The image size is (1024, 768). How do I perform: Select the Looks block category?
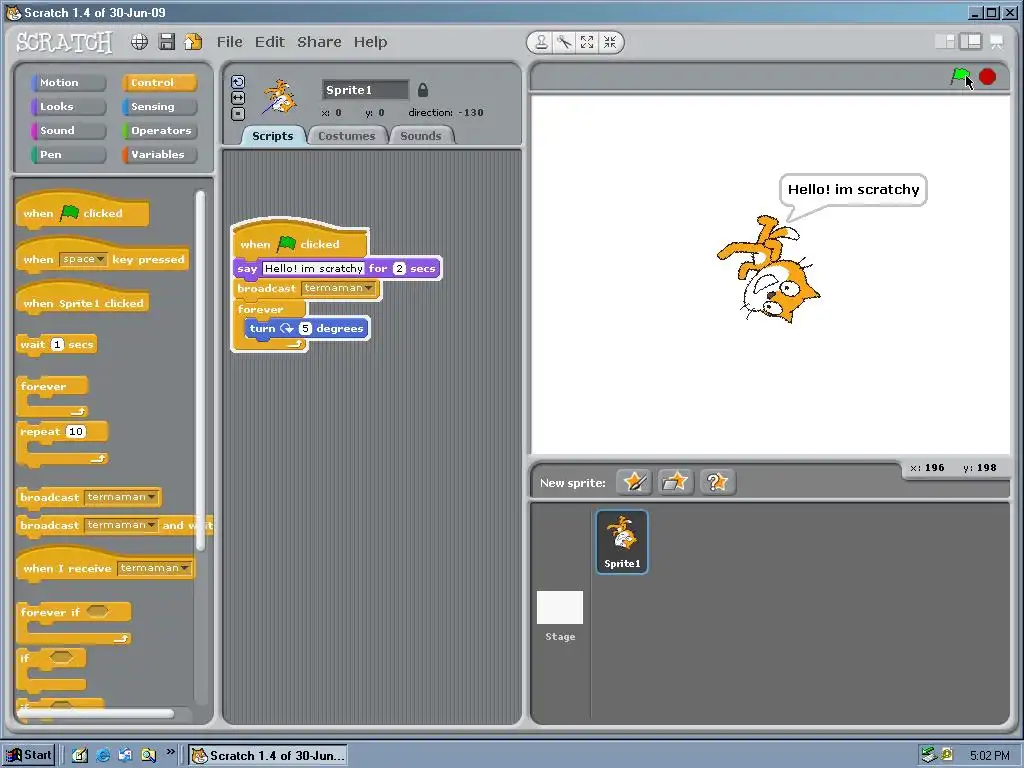68,106
